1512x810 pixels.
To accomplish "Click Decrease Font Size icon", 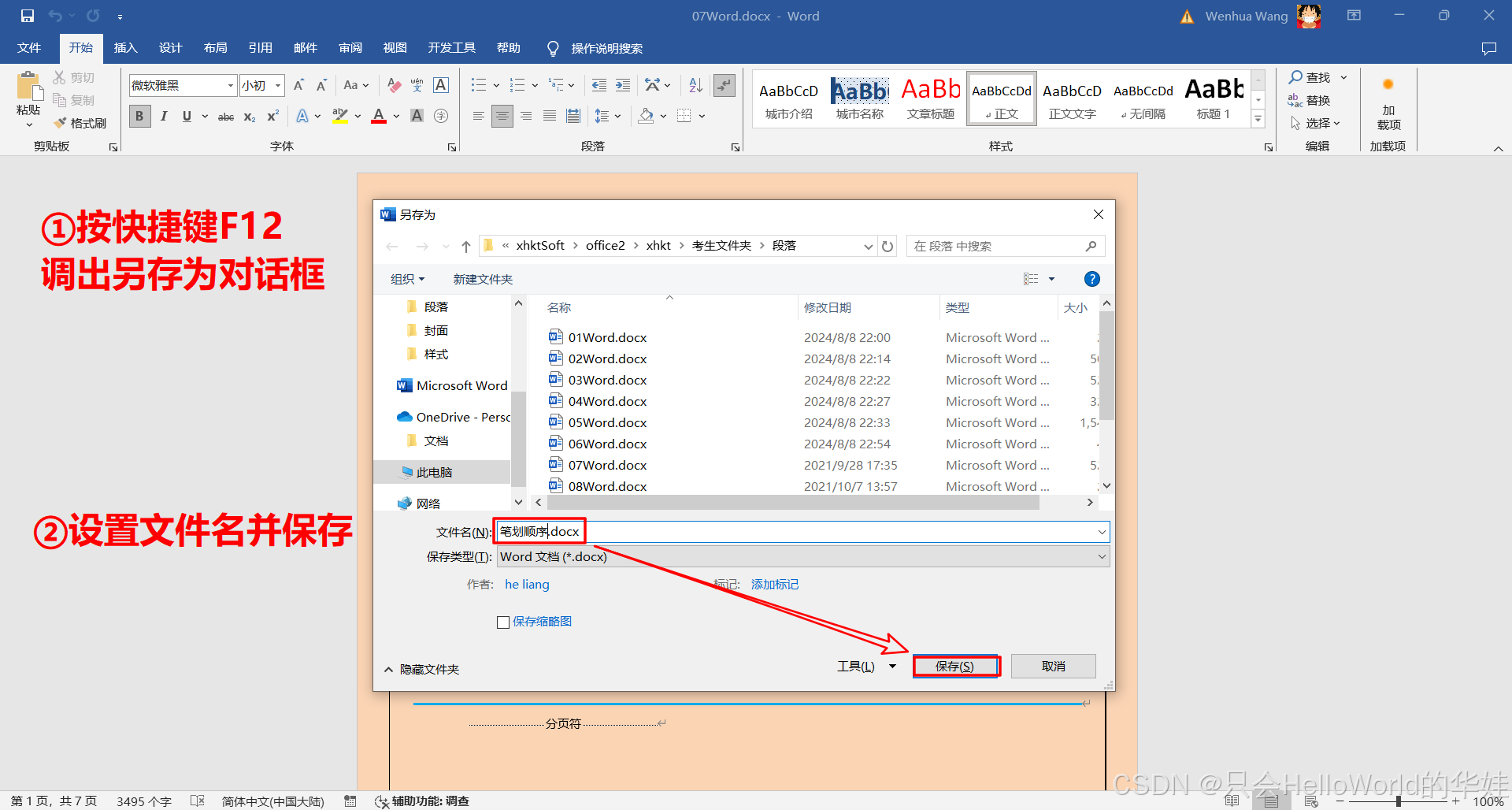I will pos(321,85).
